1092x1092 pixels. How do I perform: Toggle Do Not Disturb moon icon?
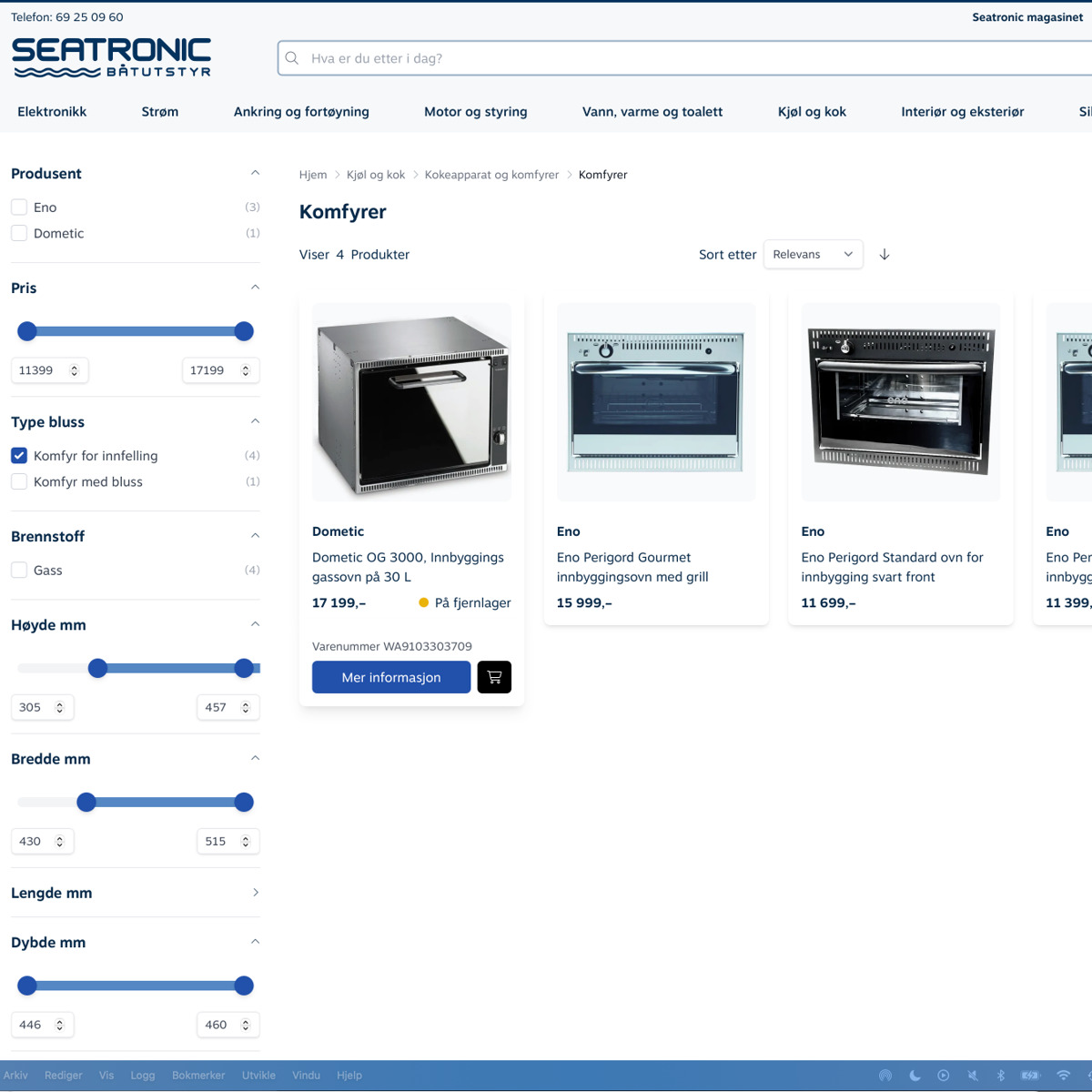[x=915, y=1076]
